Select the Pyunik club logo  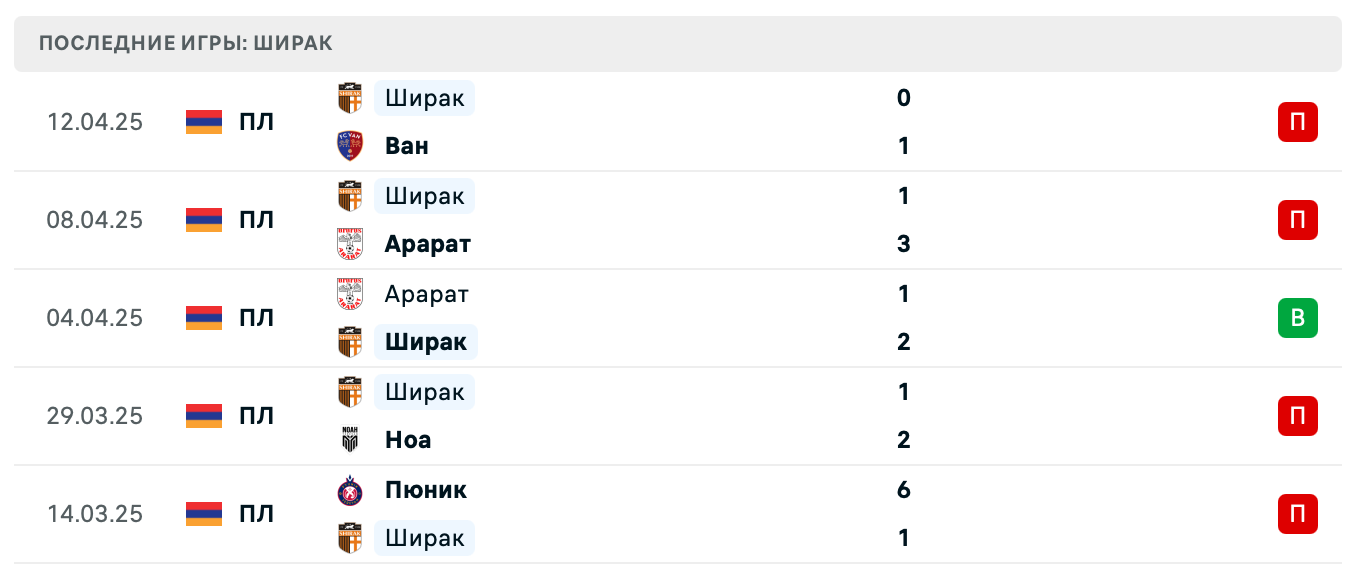coord(349,490)
